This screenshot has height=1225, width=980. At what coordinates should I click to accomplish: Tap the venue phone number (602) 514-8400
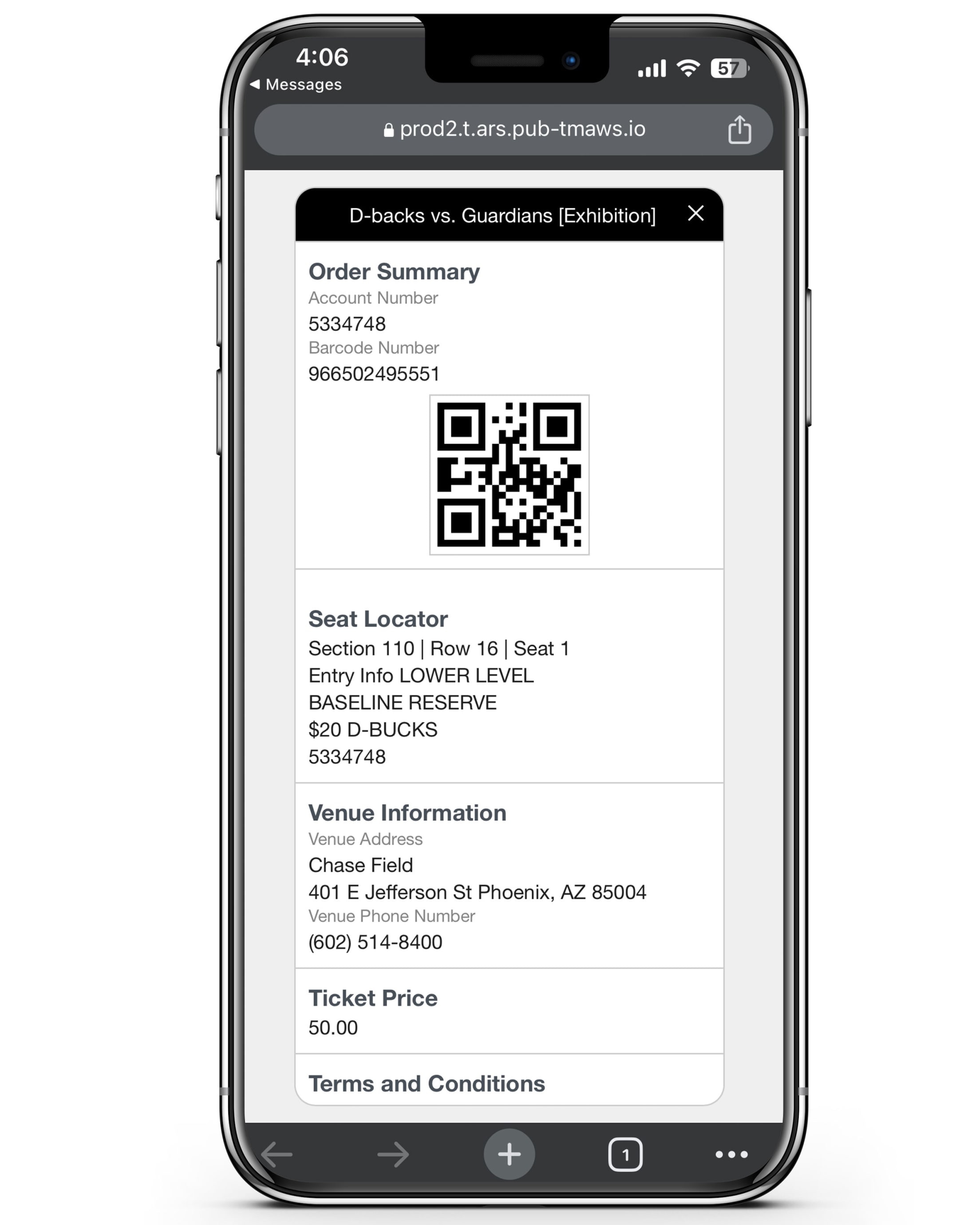(x=376, y=943)
